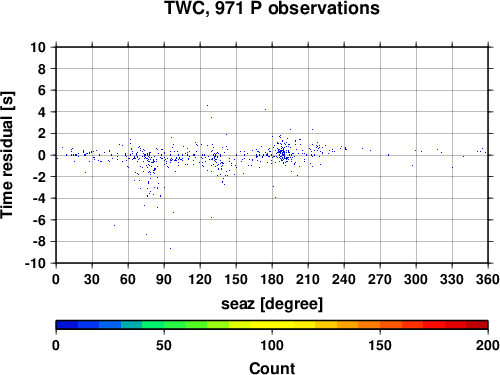Click the dark blue segment of colorbar
500x375 pixels.
[67, 325]
